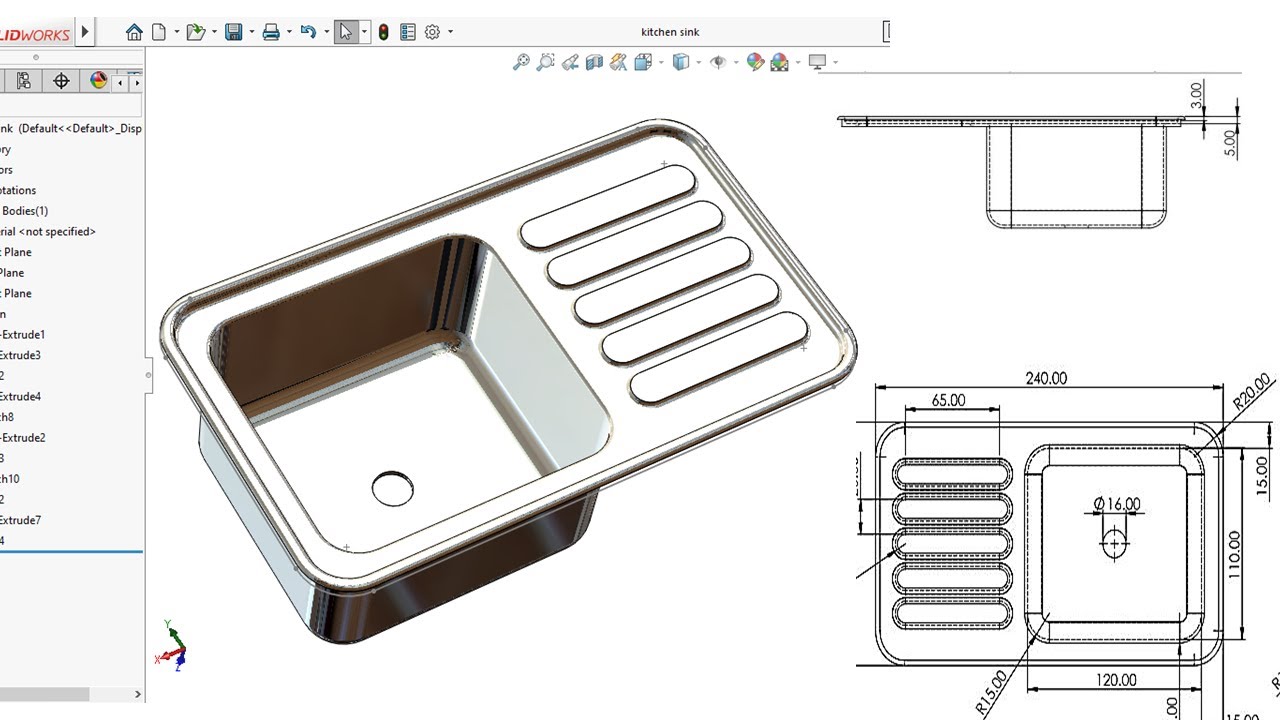Toggle the Section View icon

point(594,62)
